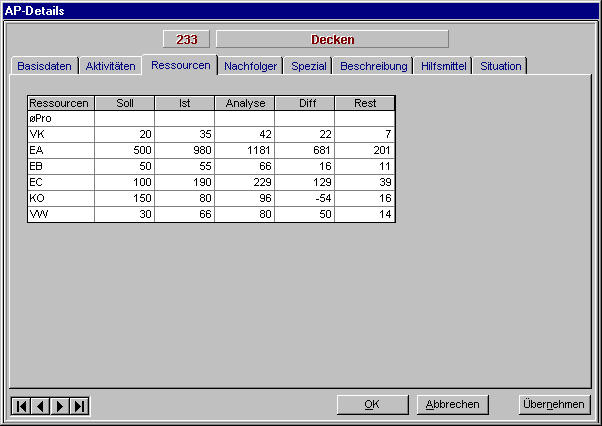The height and width of the screenshot is (426, 602).
Task: Click the Diff cell for row KO
Action: click(304, 198)
